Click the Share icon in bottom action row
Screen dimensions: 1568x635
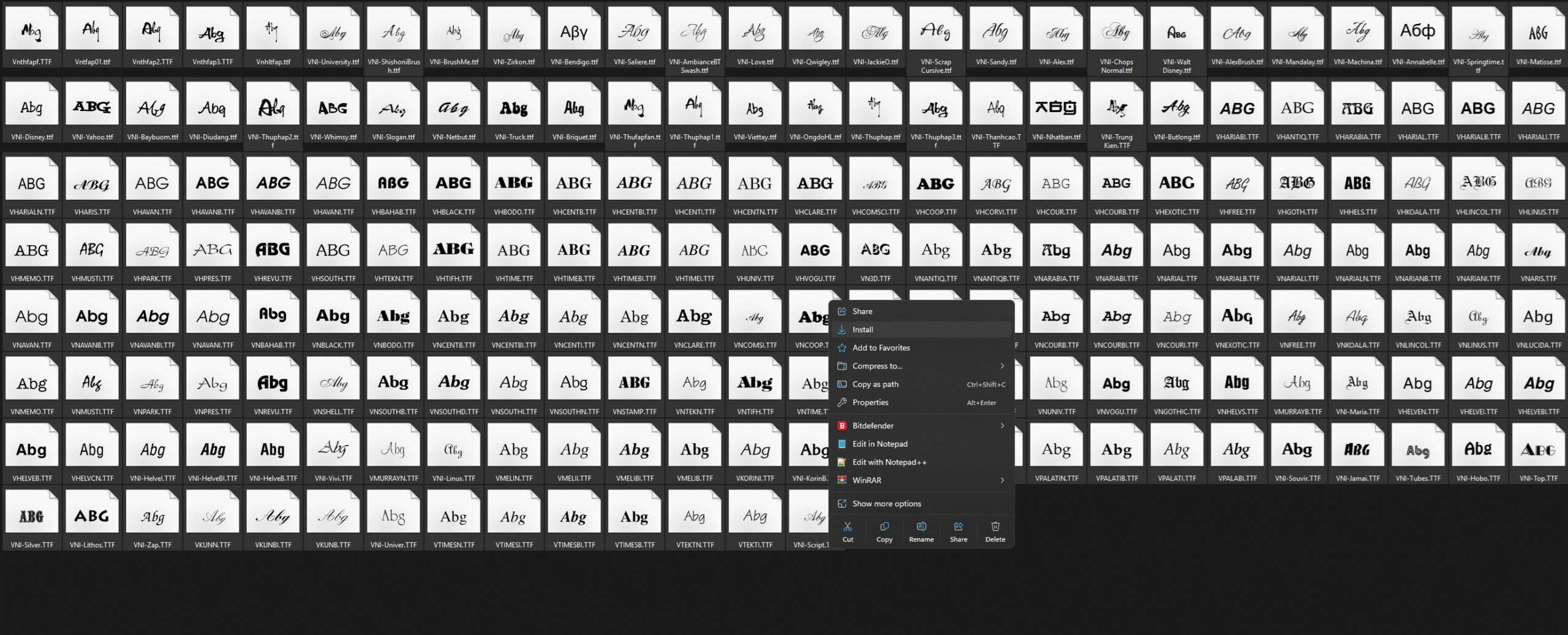[x=959, y=531]
